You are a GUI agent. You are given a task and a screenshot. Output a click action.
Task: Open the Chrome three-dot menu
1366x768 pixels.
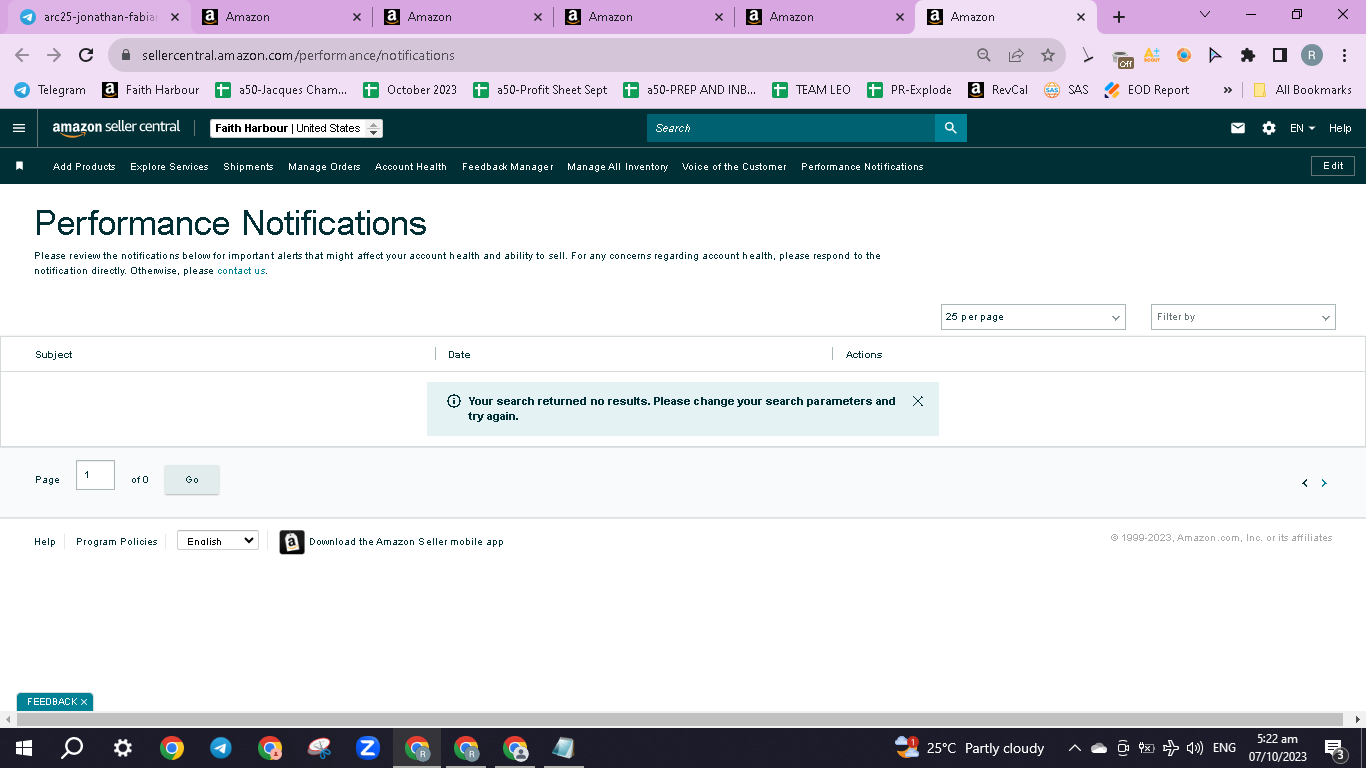(1345, 55)
